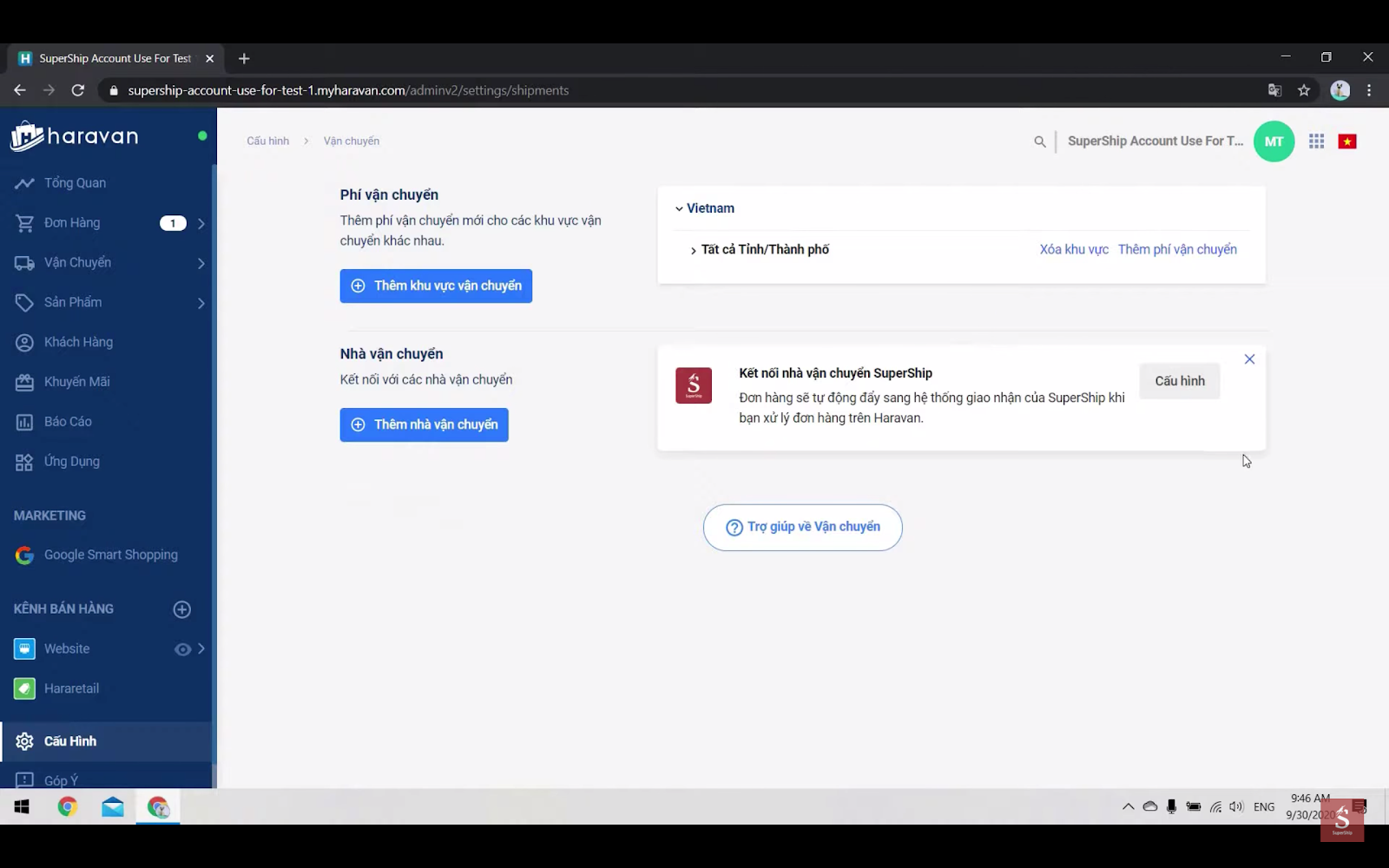The height and width of the screenshot is (868, 1389).
Task: Click the SuperShip carrier logo
Action: (693, 386)
